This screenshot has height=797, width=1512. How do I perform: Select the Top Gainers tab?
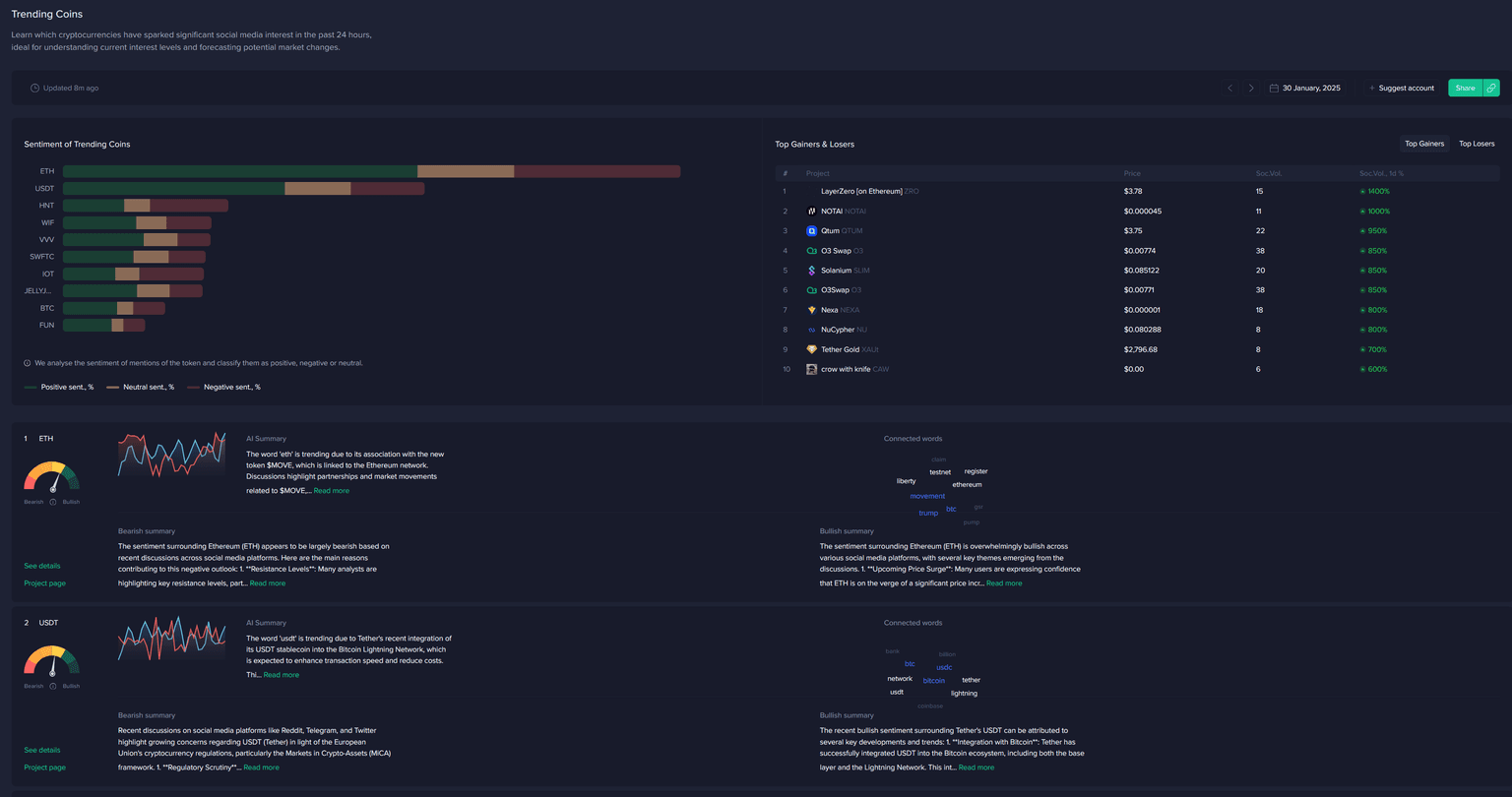pyautogui.click(x=1423, y=144)
